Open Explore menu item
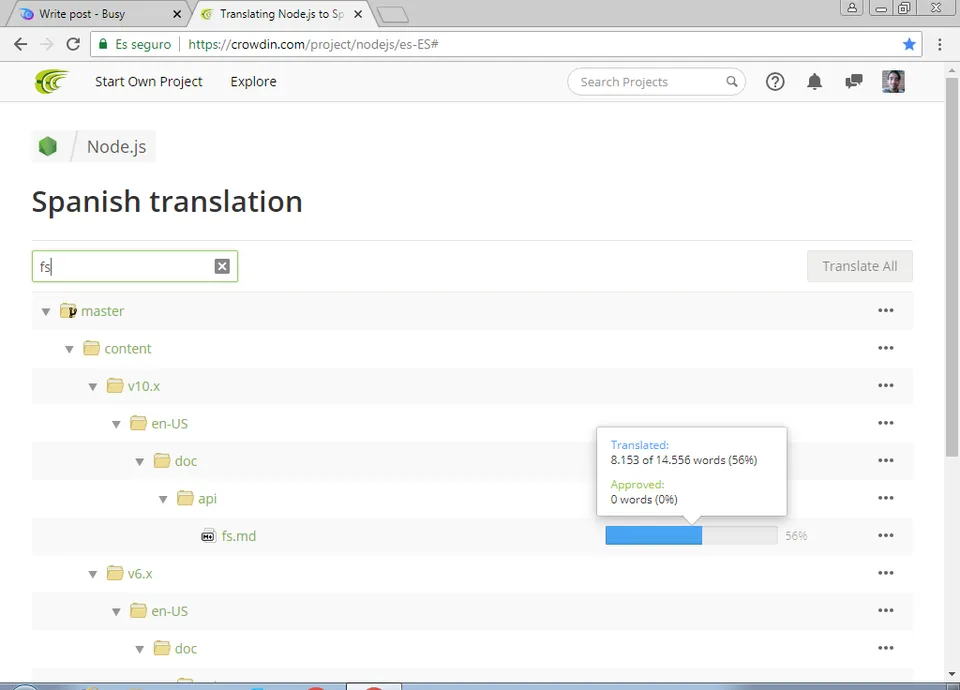This screenshot has width=960, height=690. 253,81
